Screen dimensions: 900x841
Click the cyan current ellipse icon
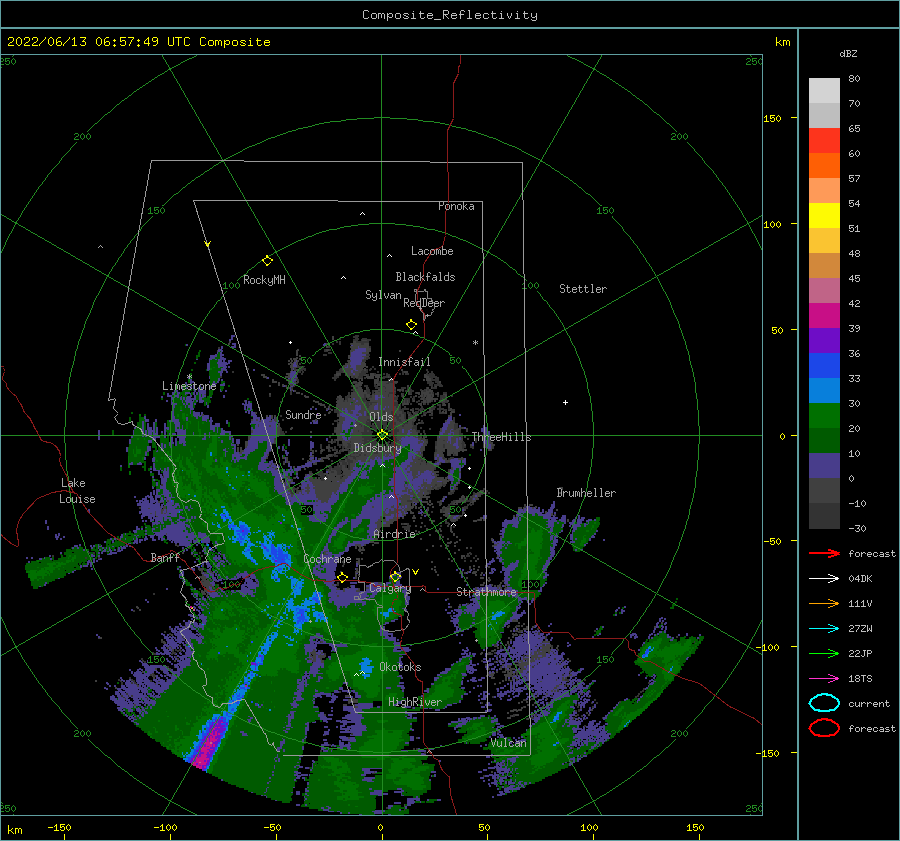(824, 703)
